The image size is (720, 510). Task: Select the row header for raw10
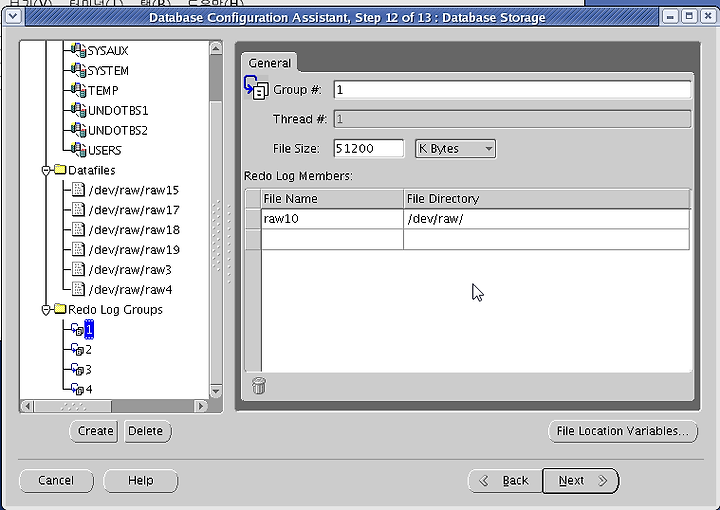[x=253, y=219]
